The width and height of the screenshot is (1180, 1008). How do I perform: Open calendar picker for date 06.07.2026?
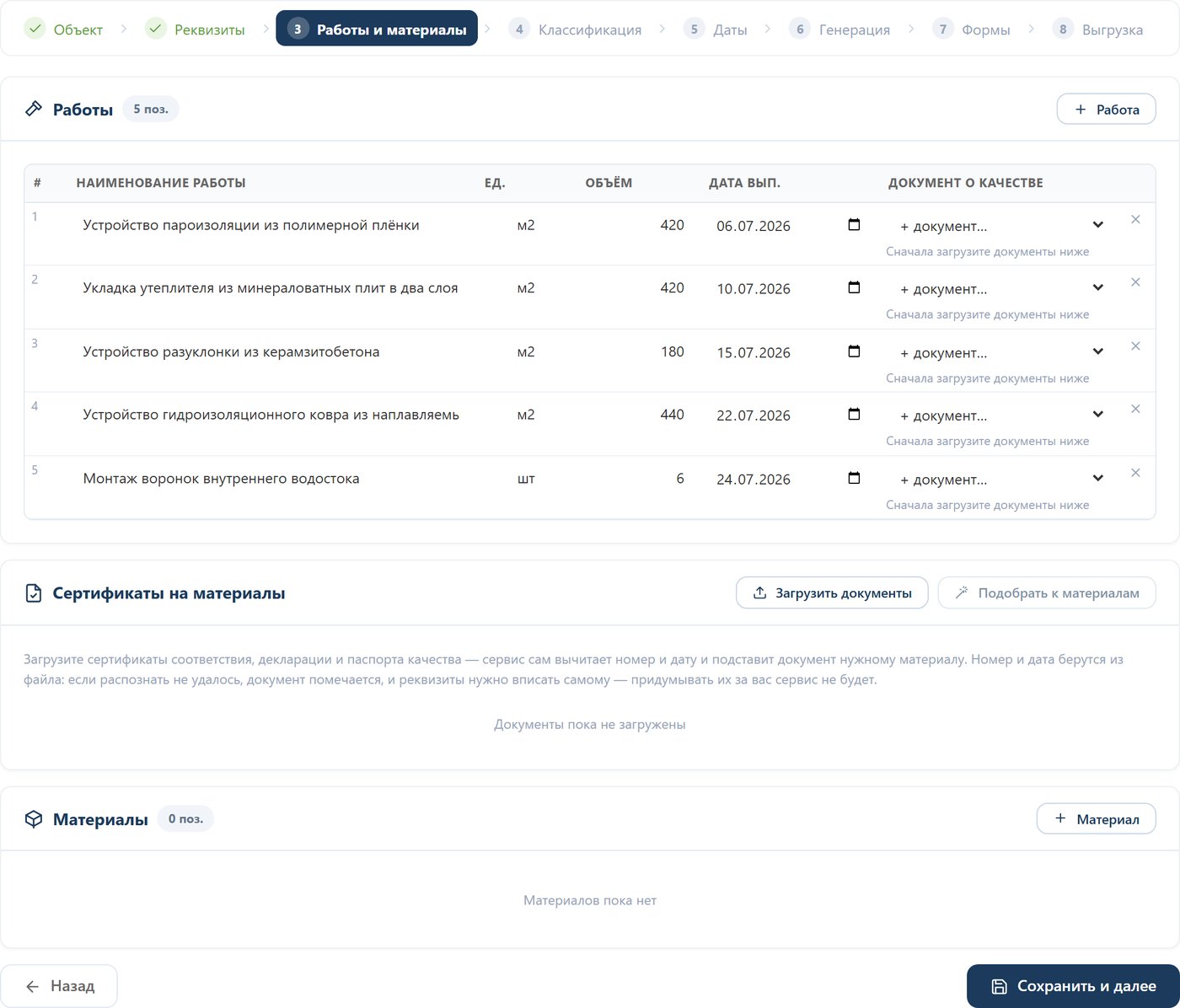tap(854, 225)
